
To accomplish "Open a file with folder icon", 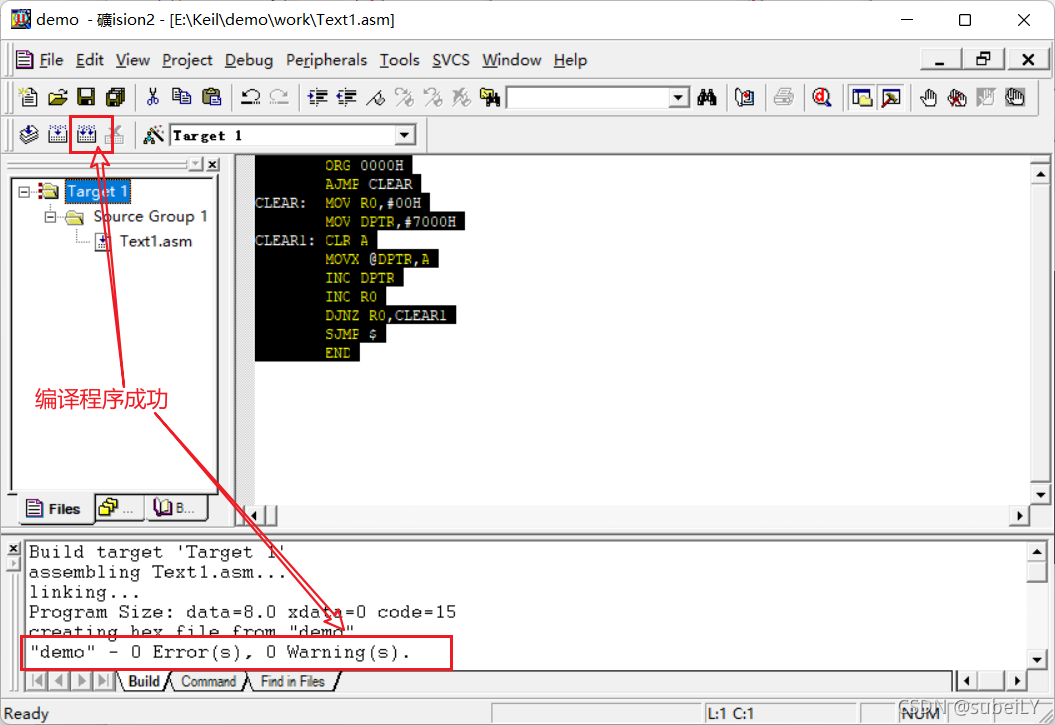I will 58,98.
